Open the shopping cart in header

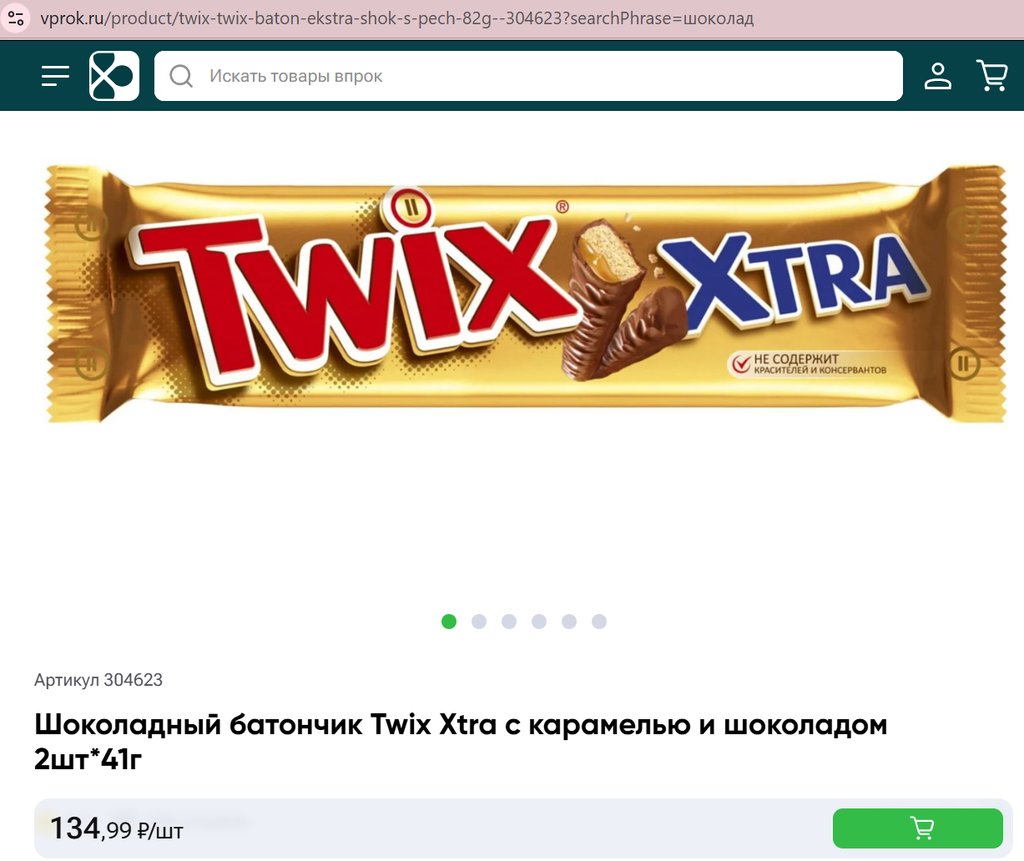[992, 76]
